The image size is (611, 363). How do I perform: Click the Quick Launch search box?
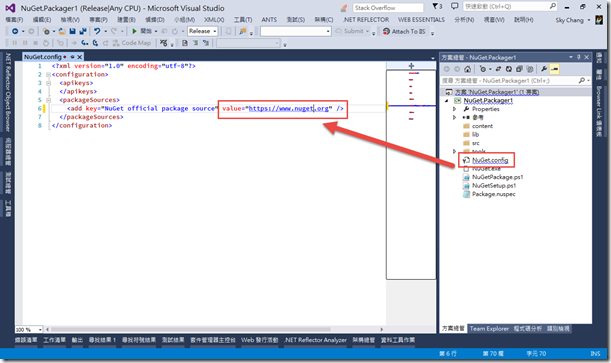coord(510,6)
